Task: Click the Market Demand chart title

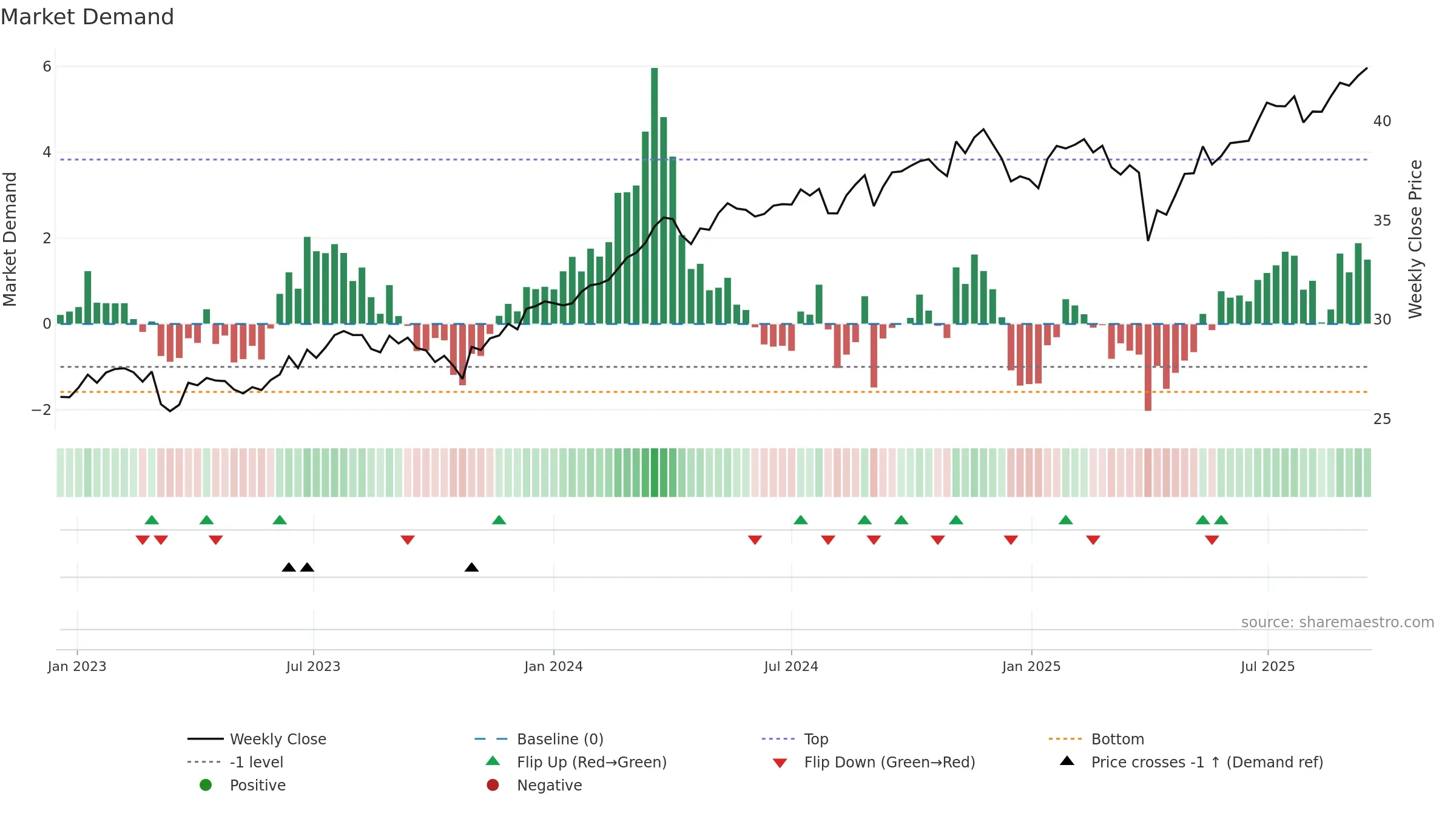Action: tap(87, 17)
